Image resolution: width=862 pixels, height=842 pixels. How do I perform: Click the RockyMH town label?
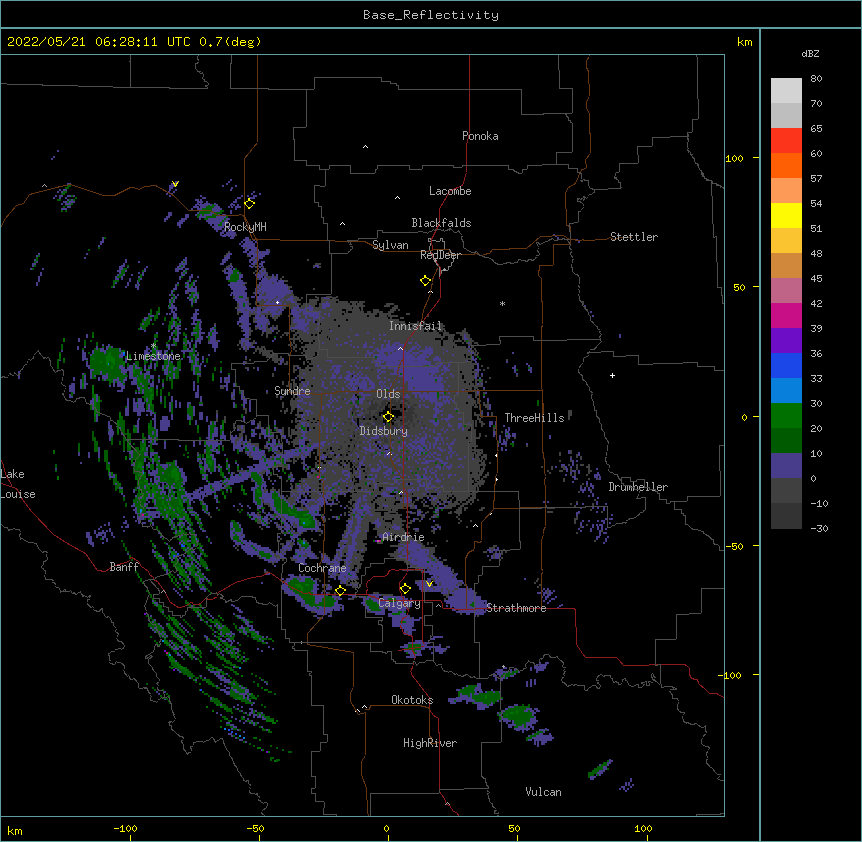(245, 227)
